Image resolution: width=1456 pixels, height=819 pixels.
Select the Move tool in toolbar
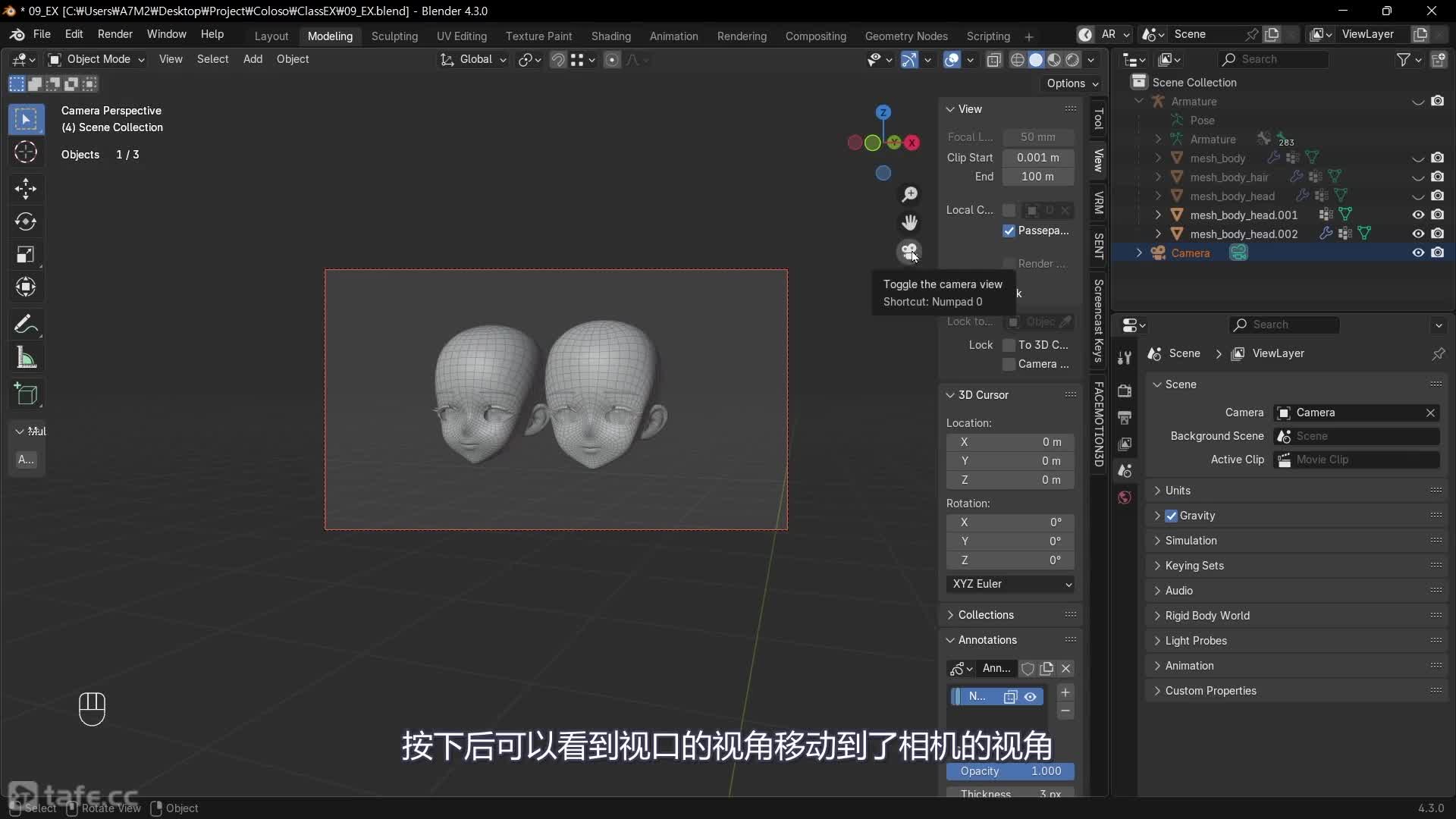pos(26,188)
